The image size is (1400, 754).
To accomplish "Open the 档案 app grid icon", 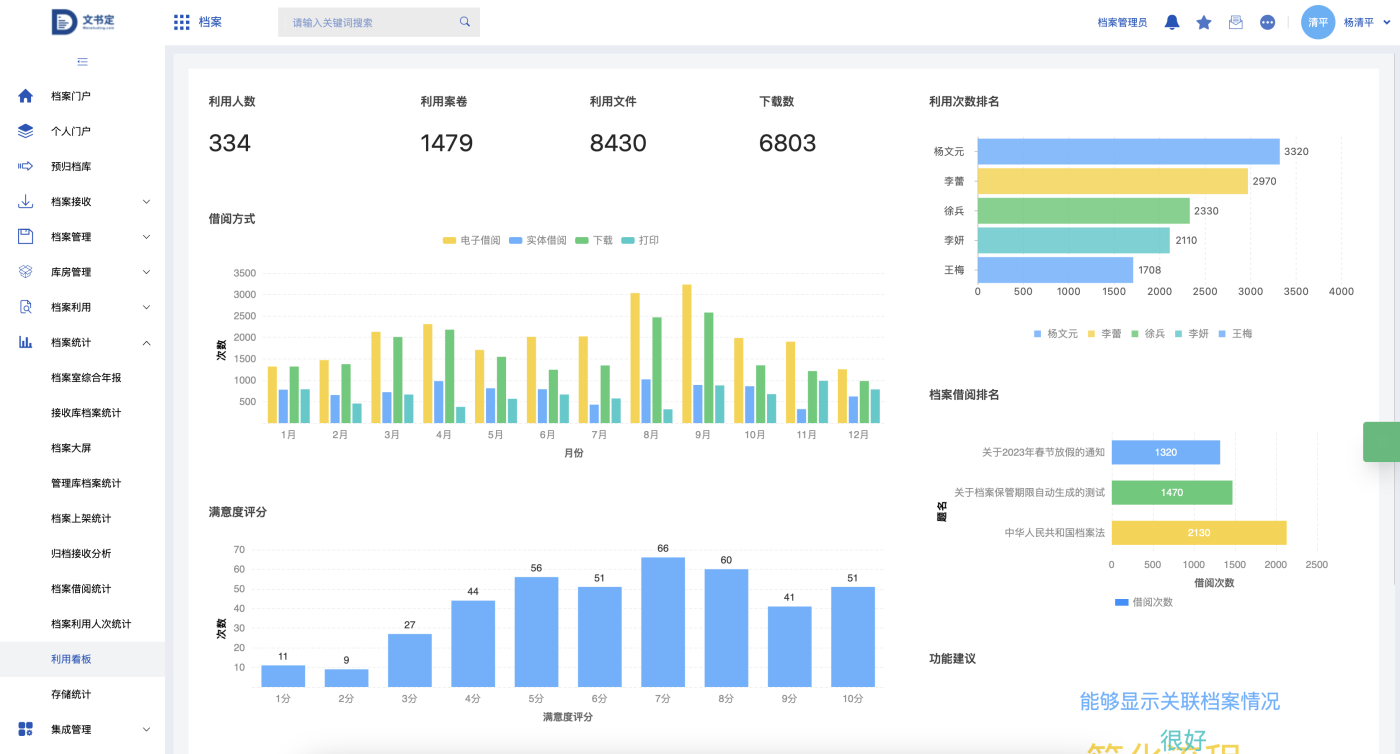I will click(x=181, y=22).
